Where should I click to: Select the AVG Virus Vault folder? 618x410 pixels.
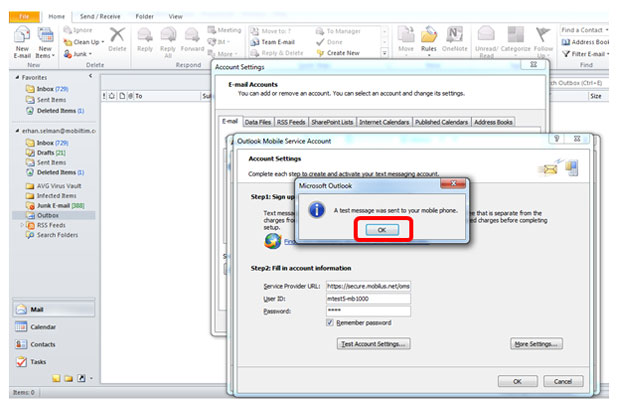click(53, 186)
